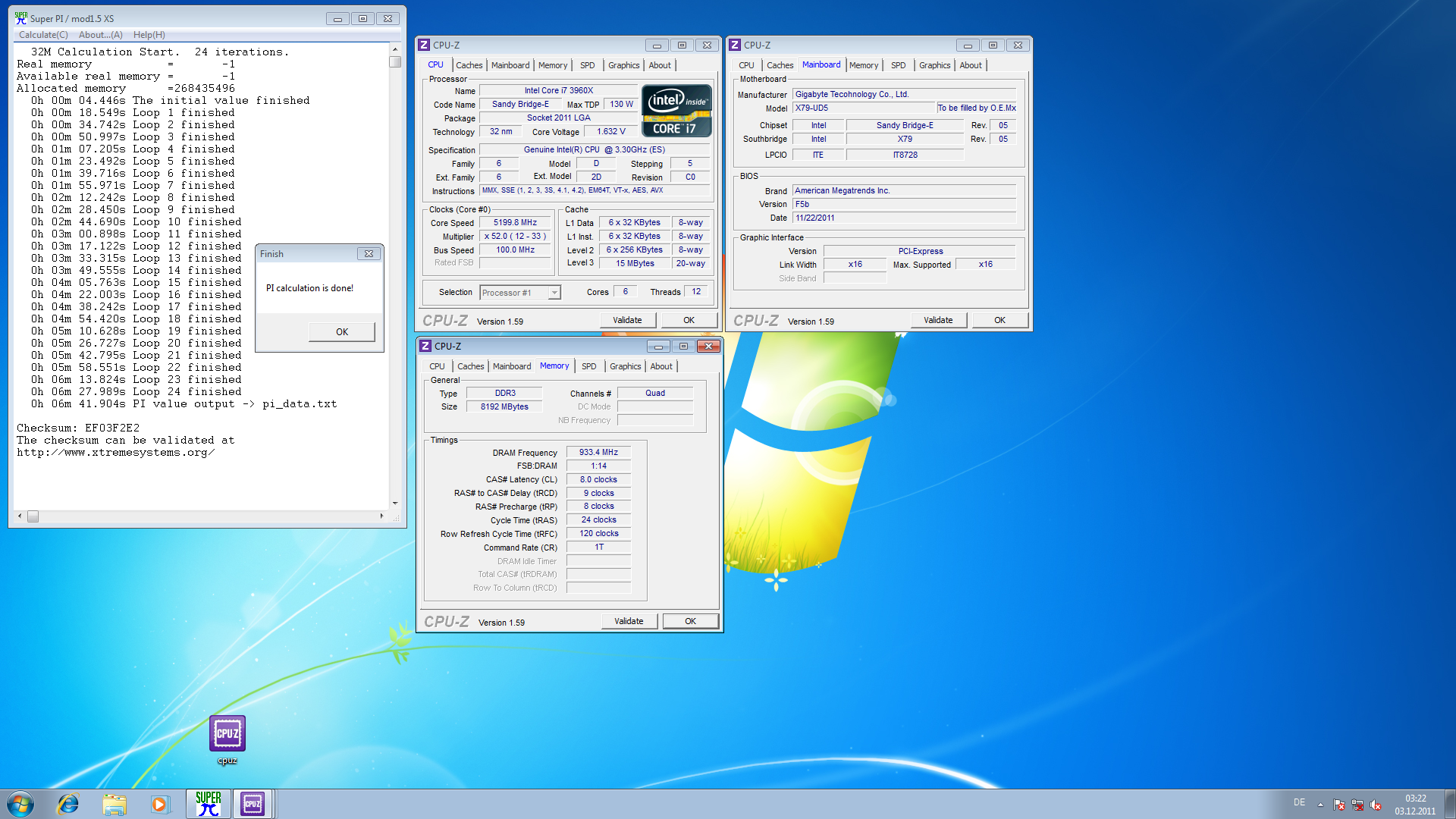
Task: Select Graphics tab in CPU-Z Memory window
Action: tap(625, 366)
